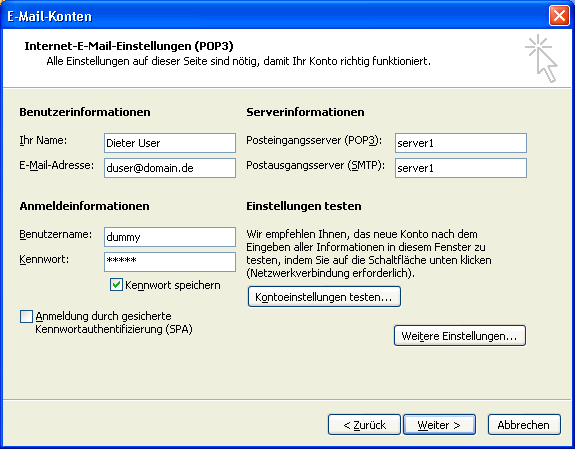The height and width of the screenshot is (449, 575).
Task: Click Kontoeinstellungen testen button
Action: pos(324,297)
